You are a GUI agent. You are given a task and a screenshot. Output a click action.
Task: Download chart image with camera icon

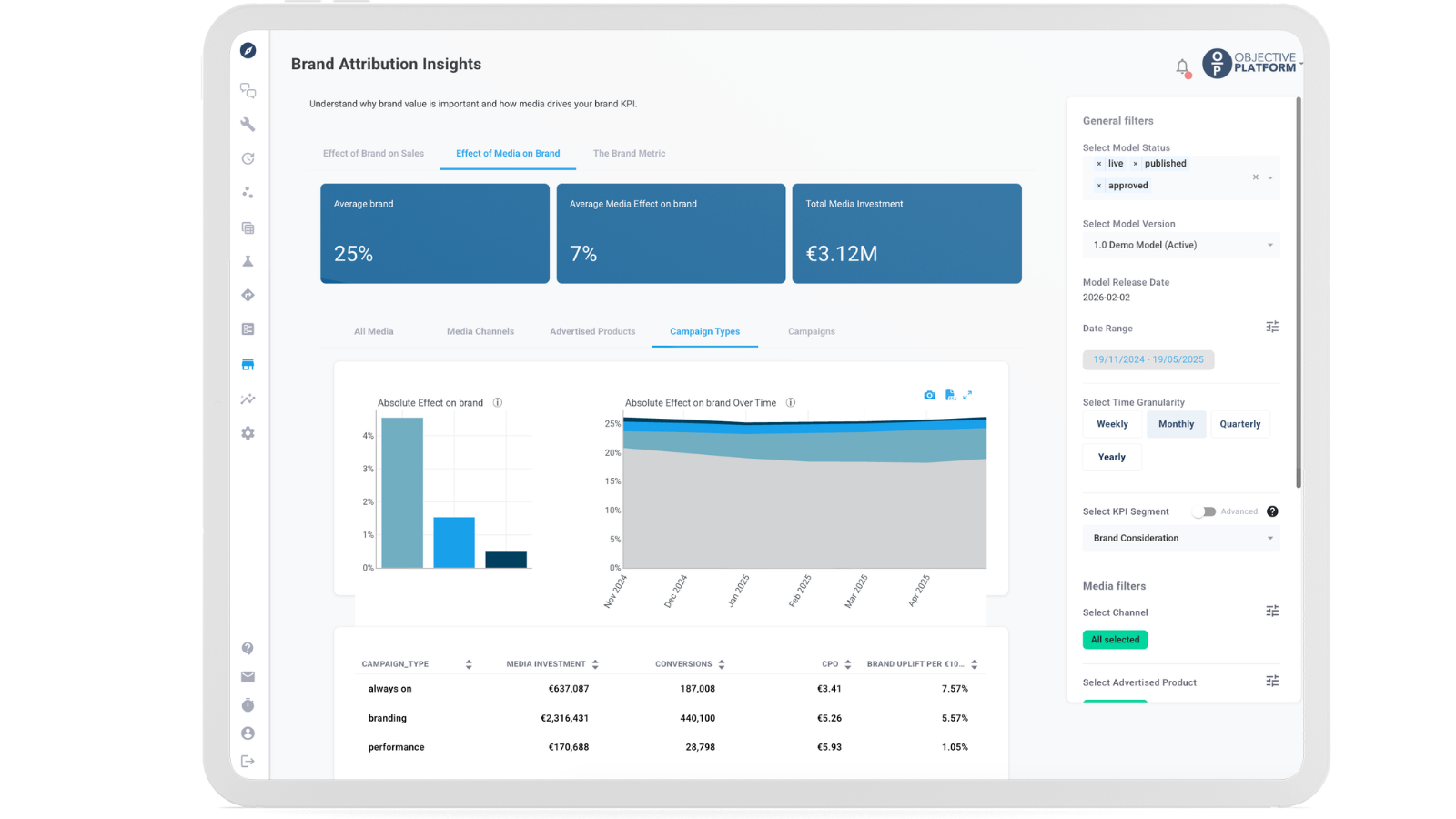click(929, 395)
